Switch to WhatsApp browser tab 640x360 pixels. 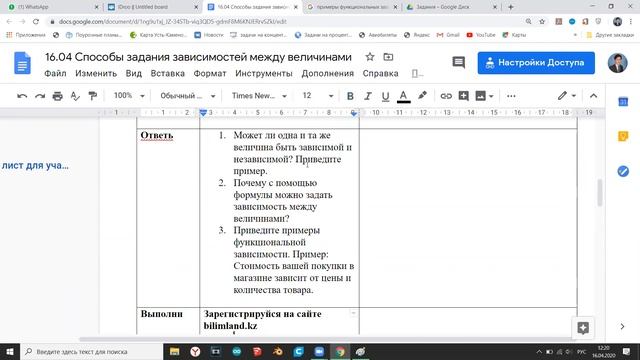tap(53, 7)
